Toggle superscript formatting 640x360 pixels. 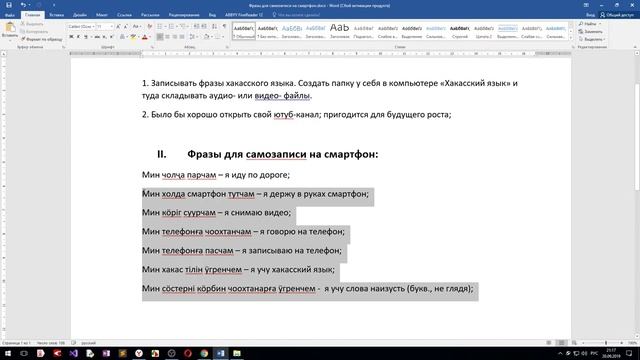click(111, 37)
